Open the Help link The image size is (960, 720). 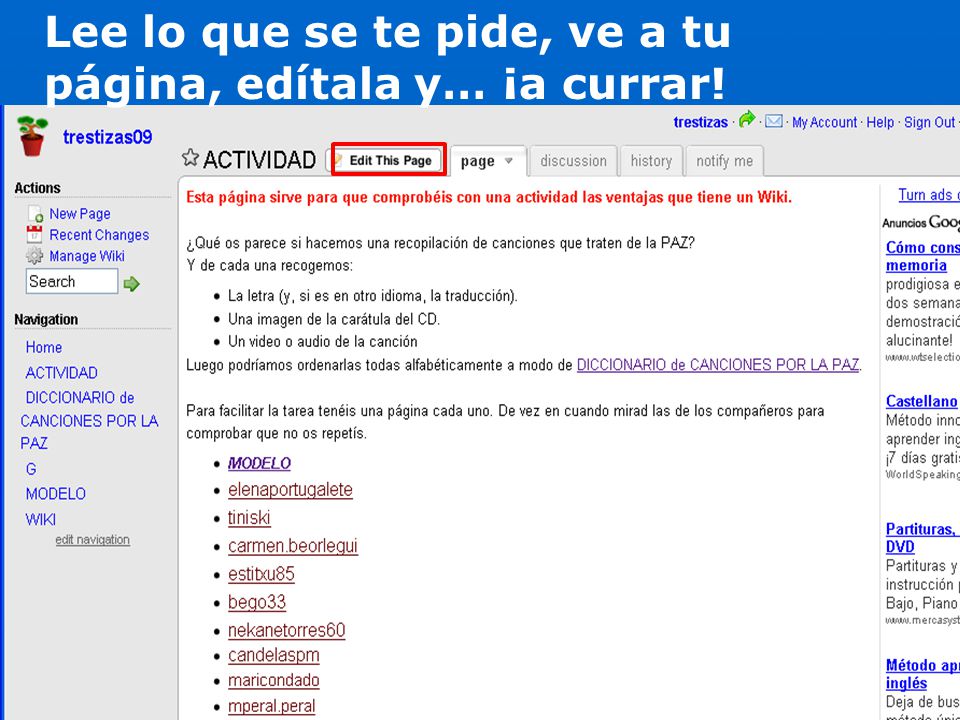(x=880, y=122)
